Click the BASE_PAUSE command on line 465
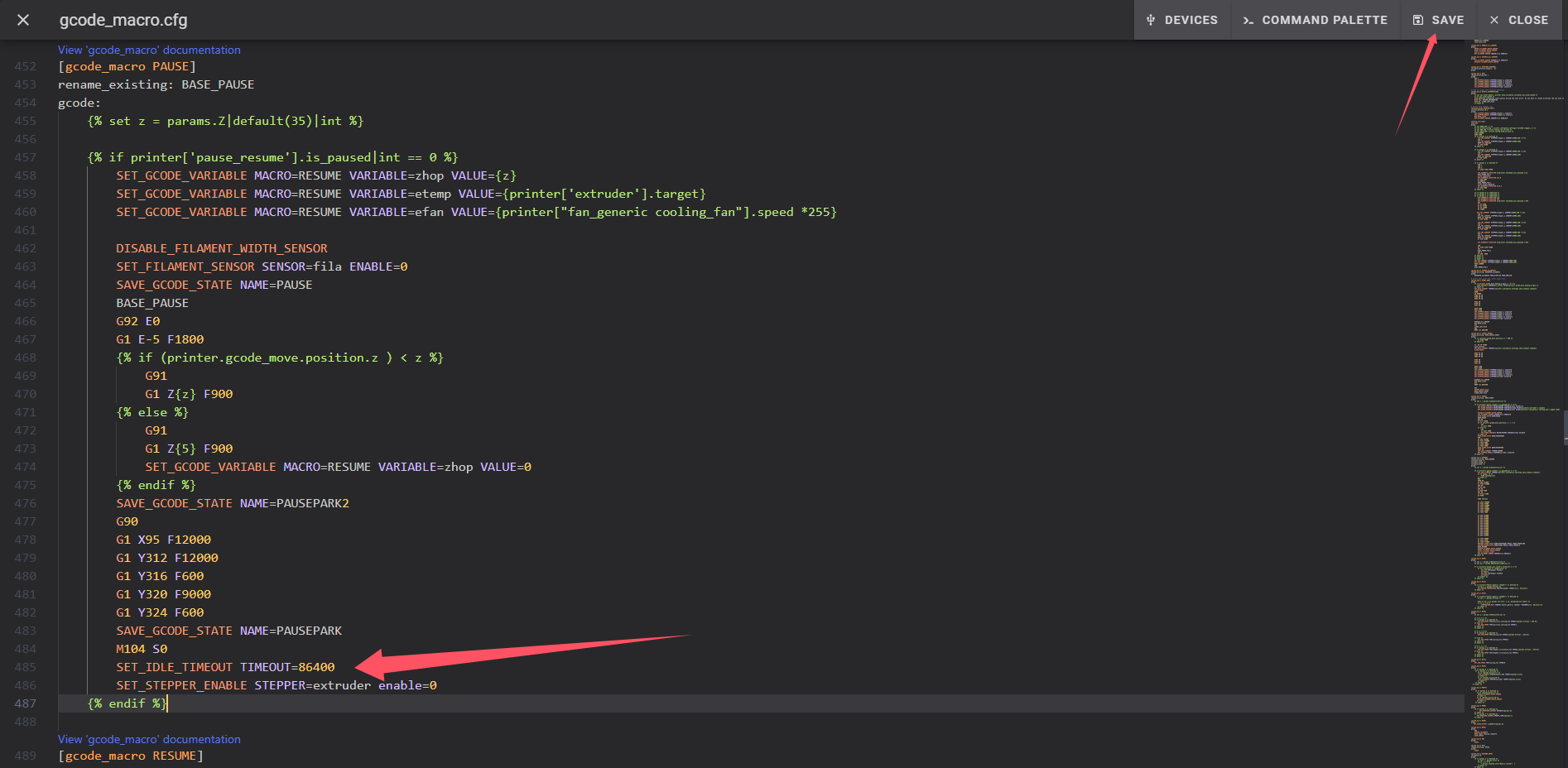Screen dimensions: 1568x768 tap(152, 303)
